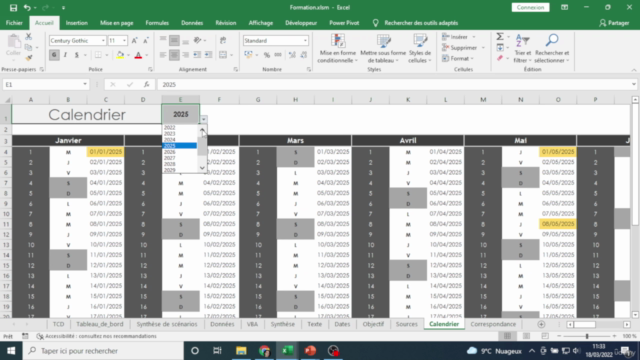Image resolution: width=640 pixels, height=360 pixels.
Task: Click the Percent style icon
Action: click(267, 55)
